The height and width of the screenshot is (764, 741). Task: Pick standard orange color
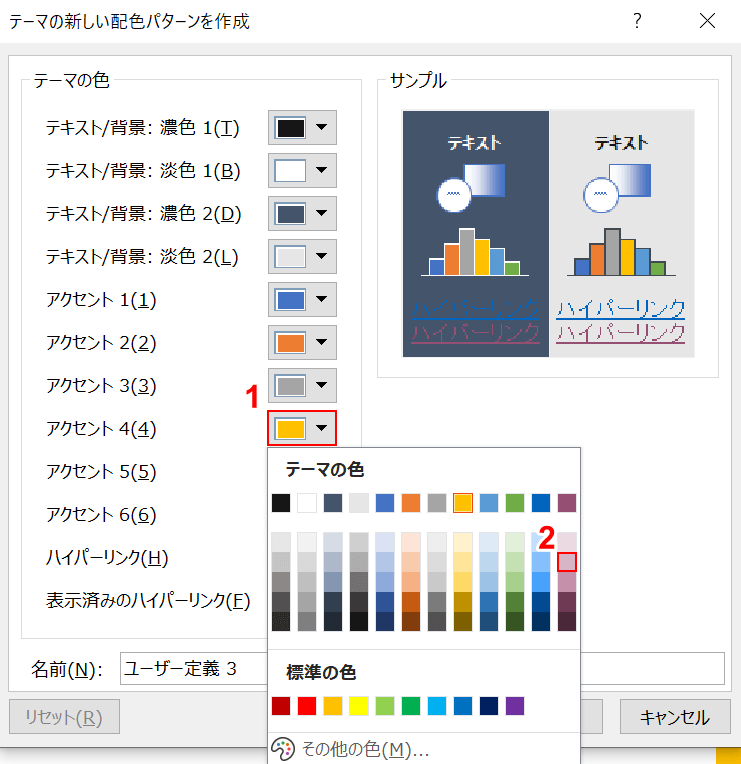(333, 706)
